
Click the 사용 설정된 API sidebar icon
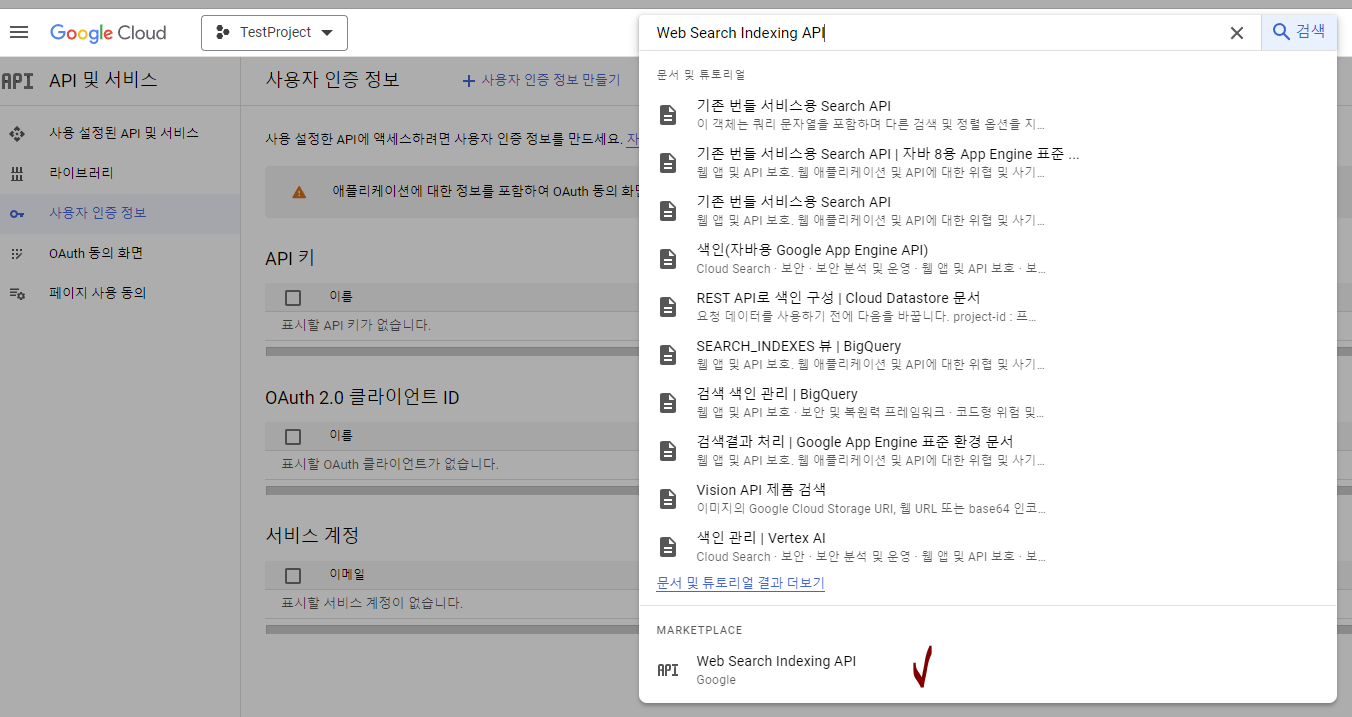[x=16, y=134]
